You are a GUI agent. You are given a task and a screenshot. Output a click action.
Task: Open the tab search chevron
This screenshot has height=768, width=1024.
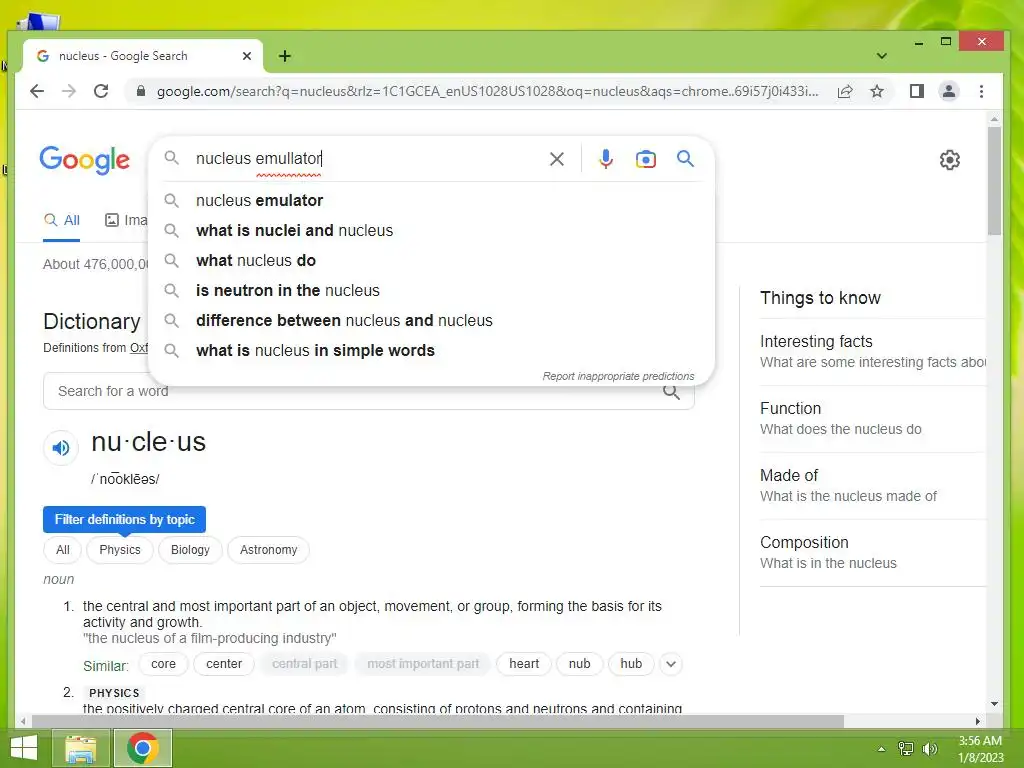click(x=882, y=56)
